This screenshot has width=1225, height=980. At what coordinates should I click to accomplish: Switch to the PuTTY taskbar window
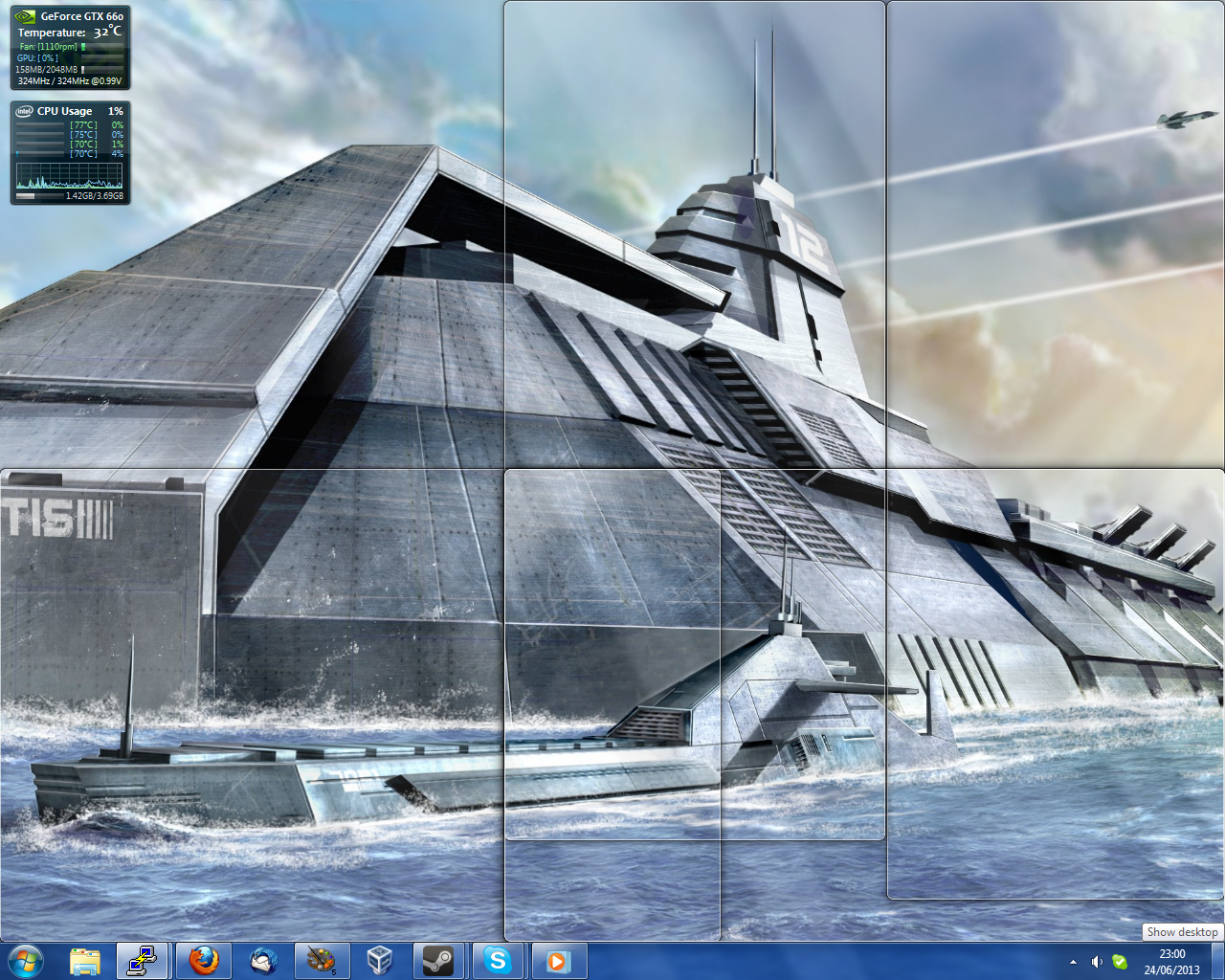tap(143, 961)
